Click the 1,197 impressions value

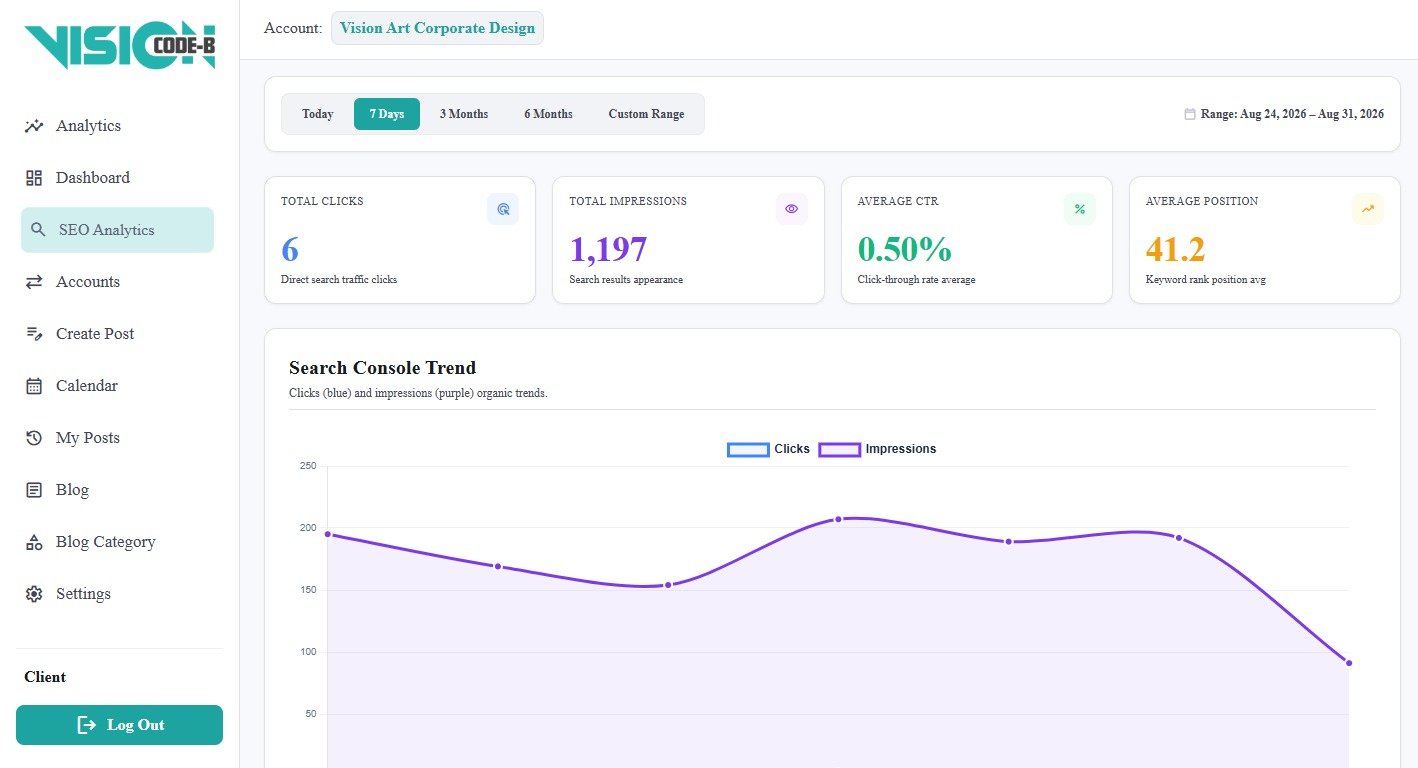coord(608,250)
